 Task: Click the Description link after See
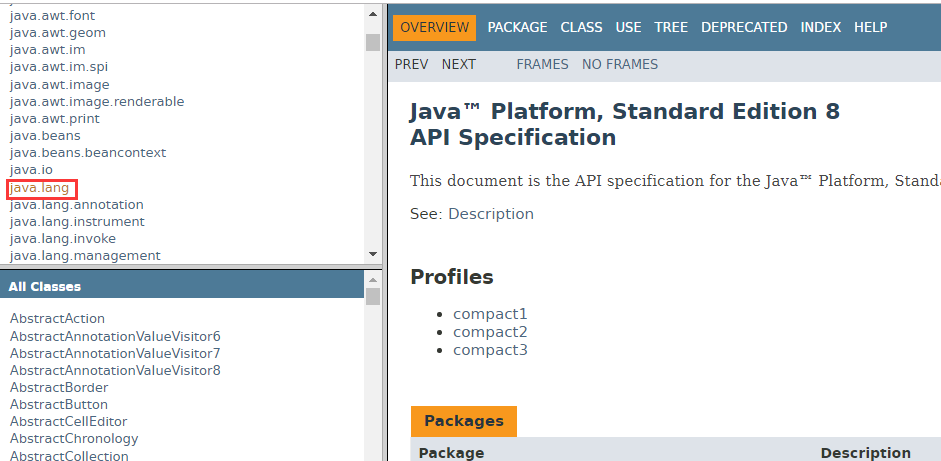[490, 214]
